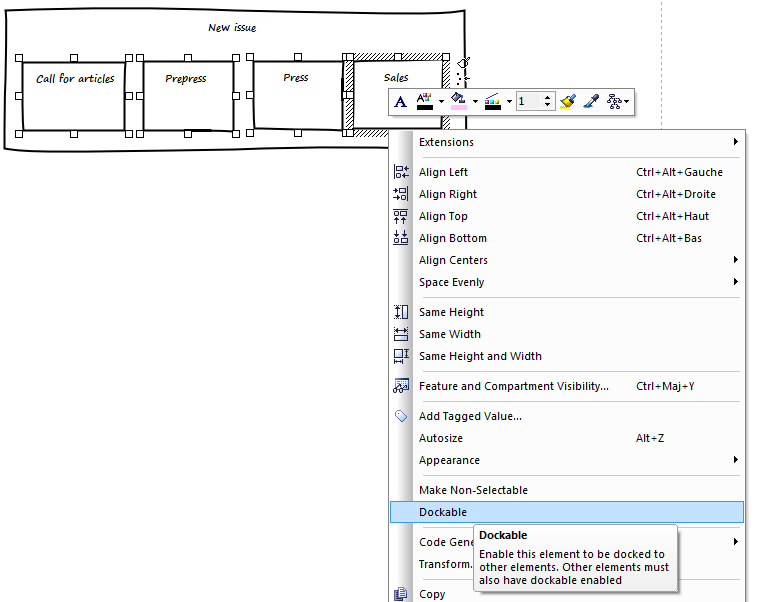Click the diagram layout hierarchy icon
The width and height of the screenshot is (763, 602).
tap(616, 101)
